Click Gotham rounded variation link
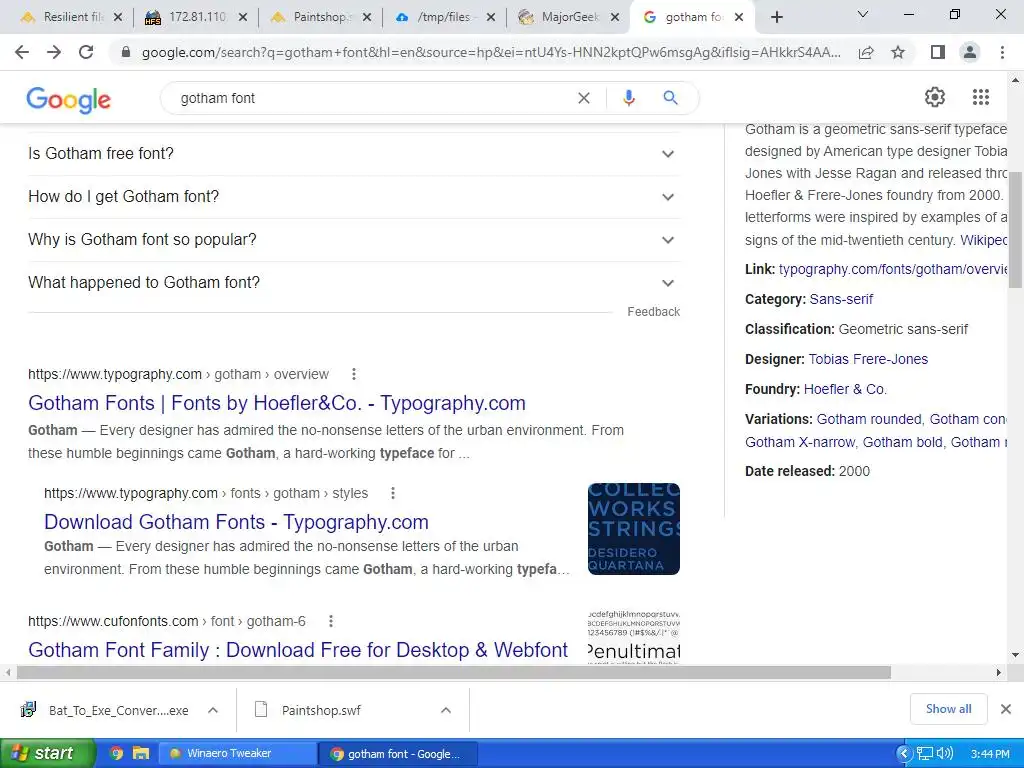This screenshot has width=1024, height=768. click(x=869, y=419)
